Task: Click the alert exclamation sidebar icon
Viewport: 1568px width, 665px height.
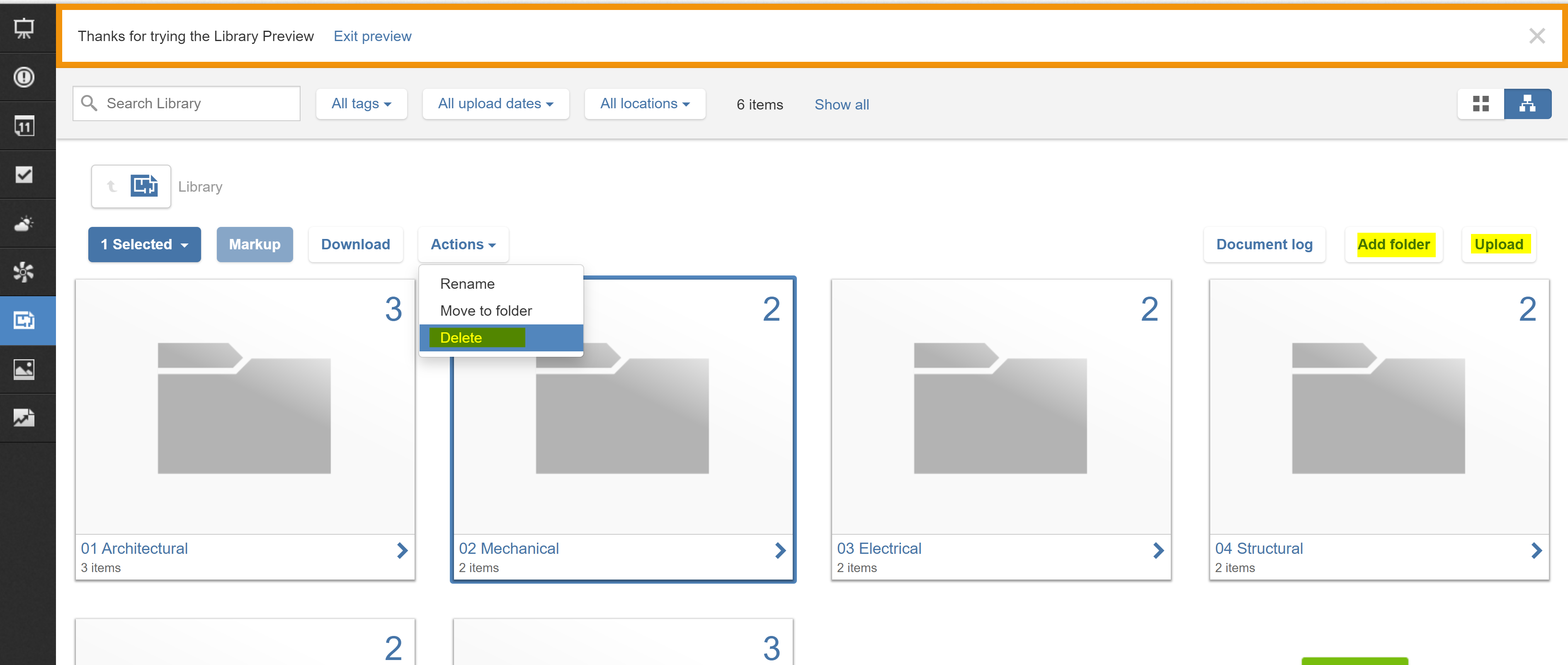Action: (x=24, y=77)
